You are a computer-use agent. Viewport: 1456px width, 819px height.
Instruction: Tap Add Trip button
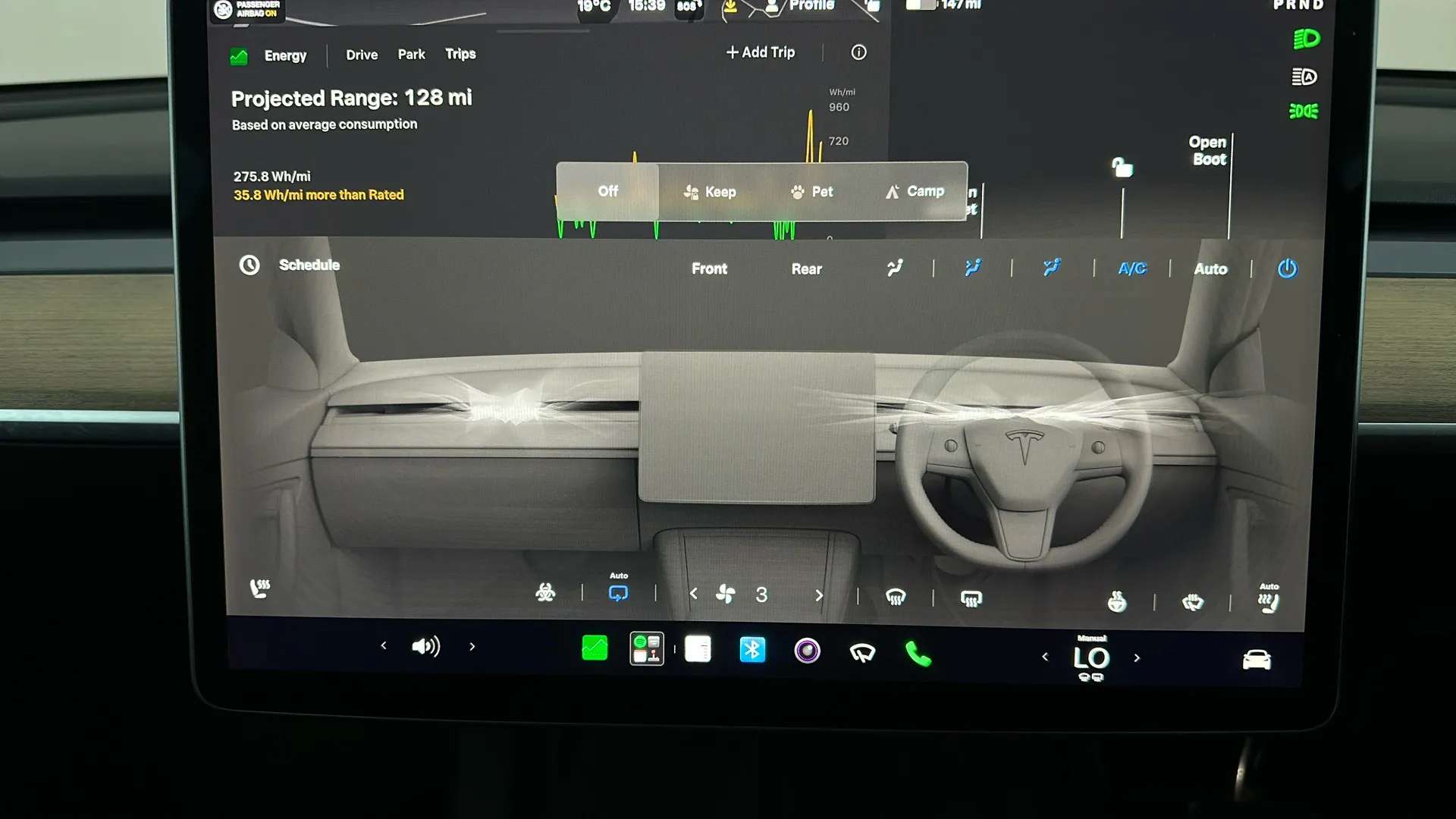[x=761, y=52]
